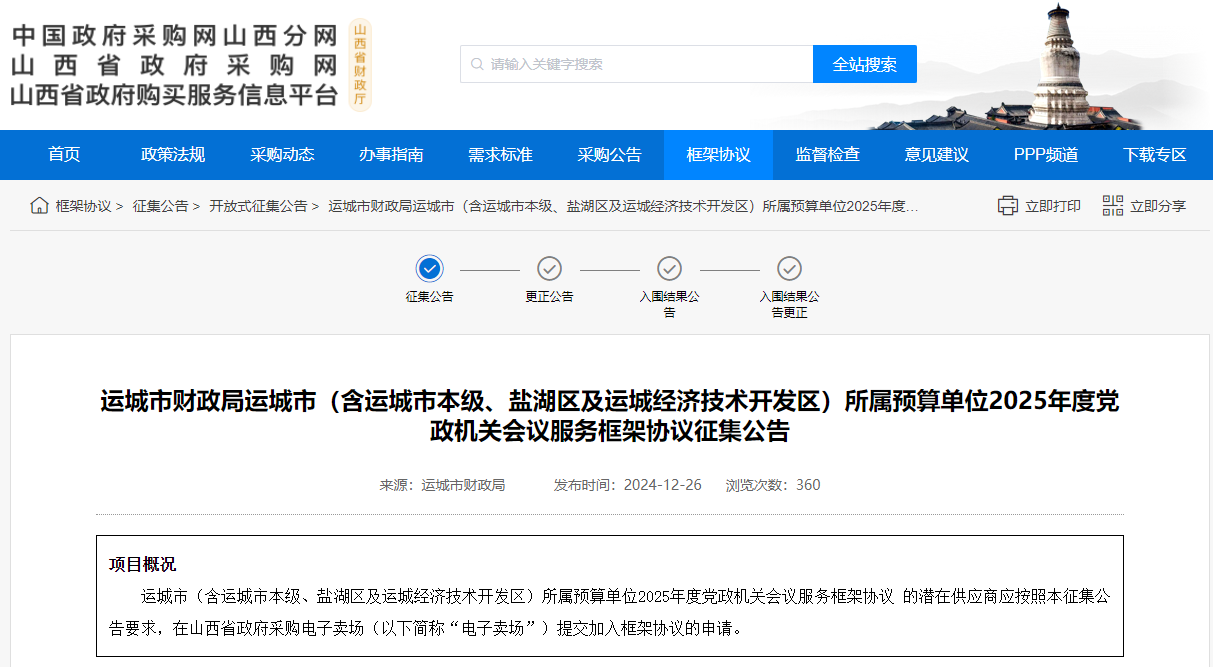Open the 下载专区 section menu
This screenshot has width=1213, height=667.
point(1154,155)
